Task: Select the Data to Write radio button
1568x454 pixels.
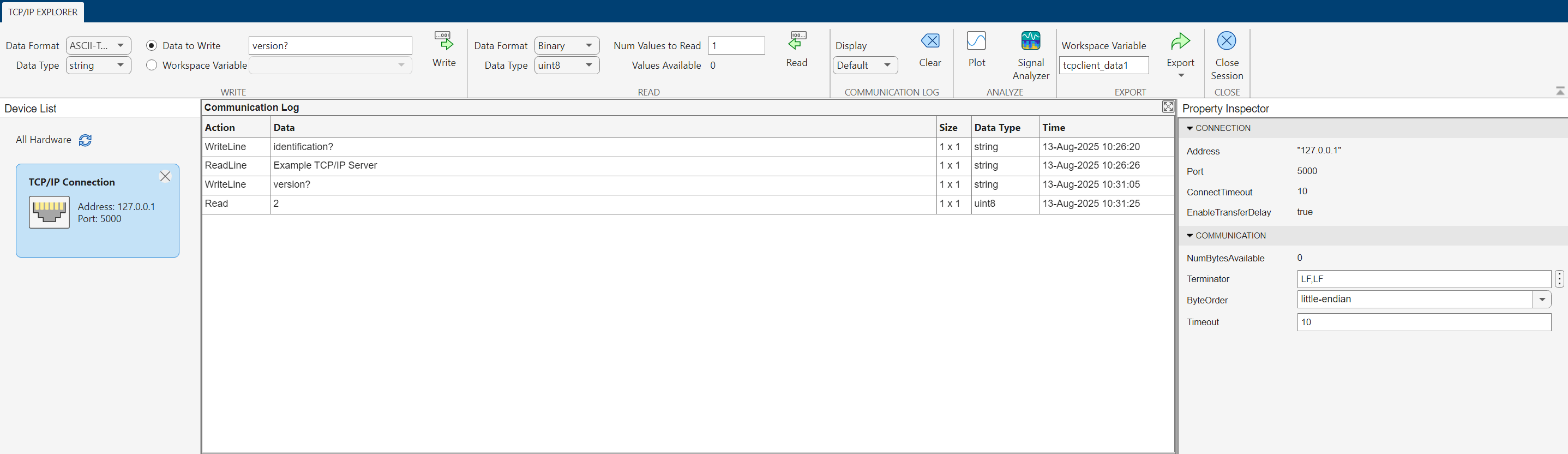Action: coord(152,46)
